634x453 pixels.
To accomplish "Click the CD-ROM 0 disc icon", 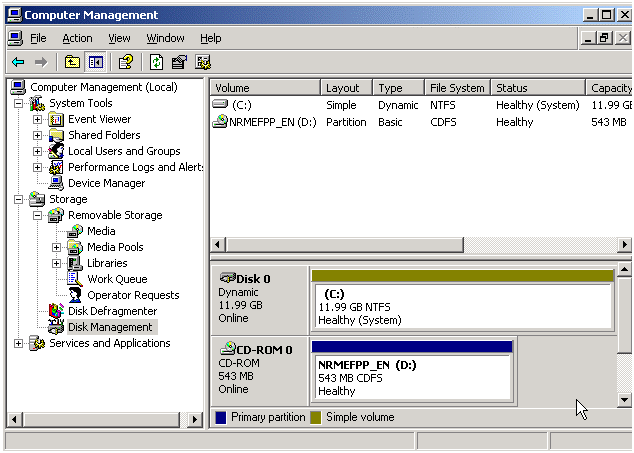I will (228, 348).
